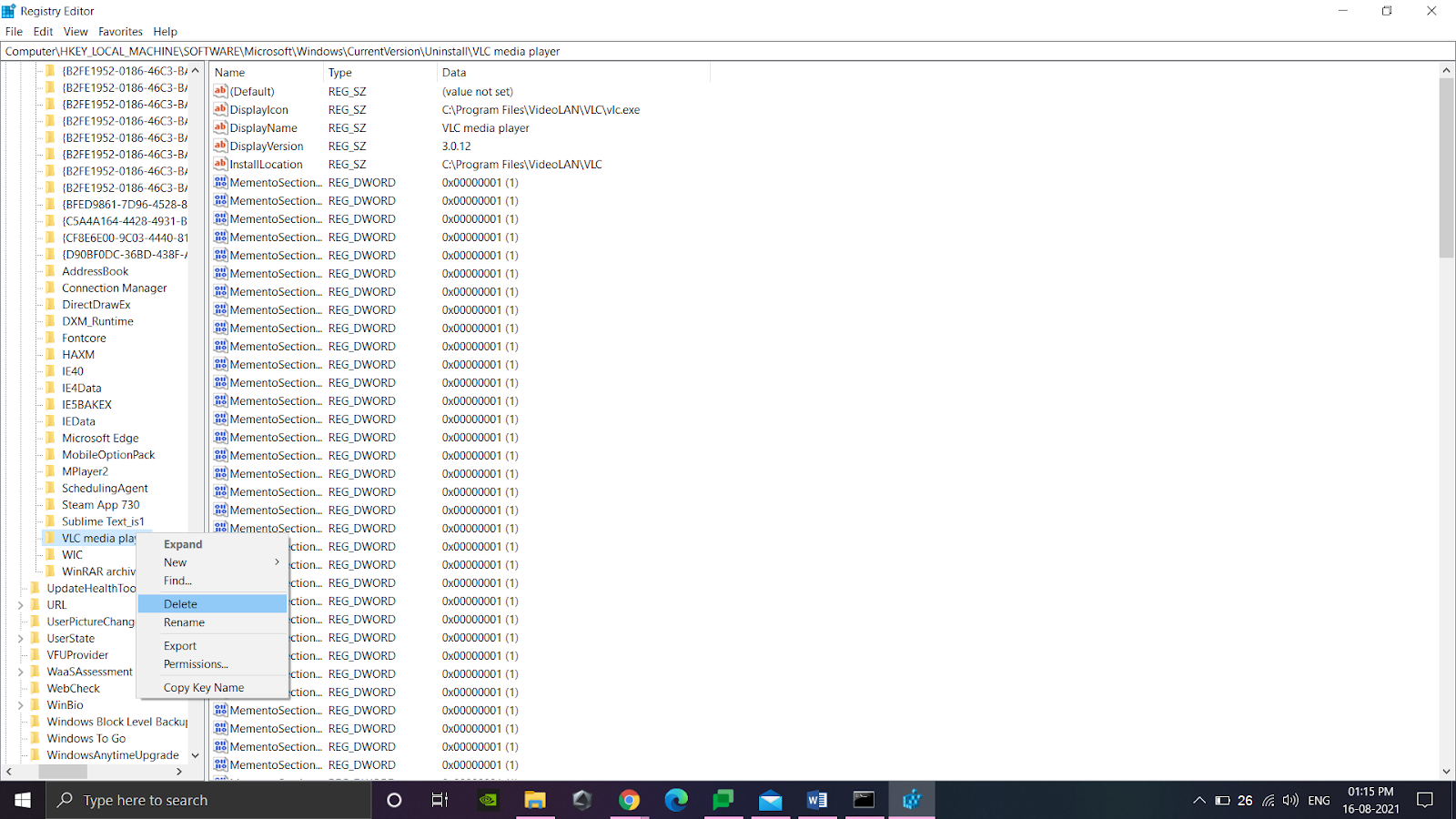This screenshot has width=1456, height=819.
Task: Select Rename from the context menu
Action: tap(184, 622)
